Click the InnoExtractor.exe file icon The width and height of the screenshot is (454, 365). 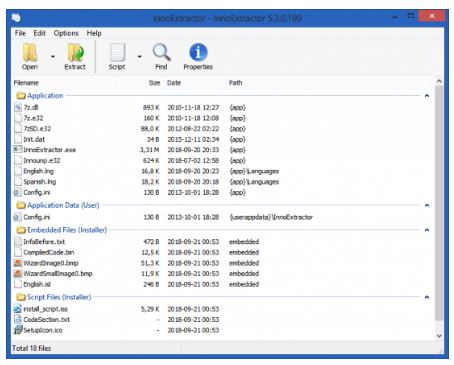click(x=18, y=150)
